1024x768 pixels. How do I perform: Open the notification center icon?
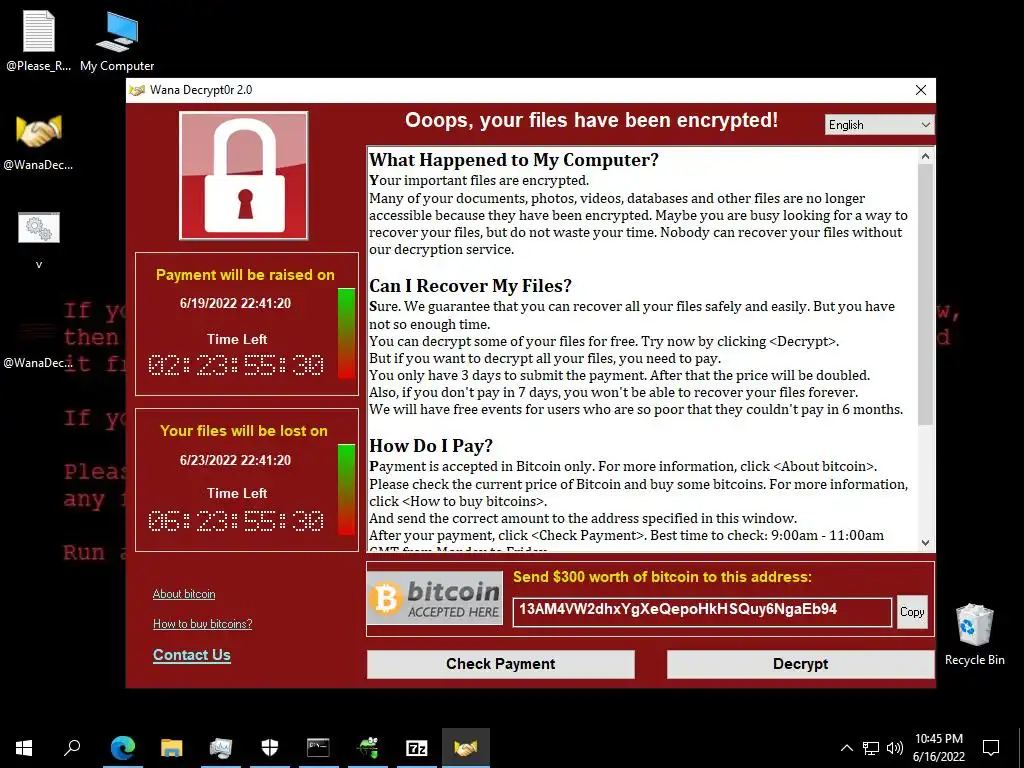click(991, 748)
